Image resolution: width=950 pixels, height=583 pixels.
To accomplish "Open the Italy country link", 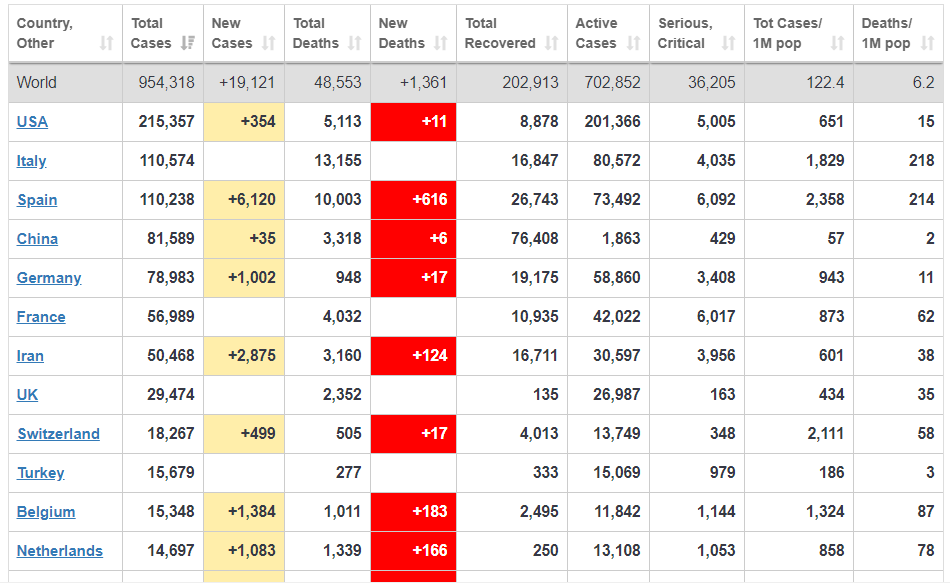I will pyautogui.click(x=32, y=161).
